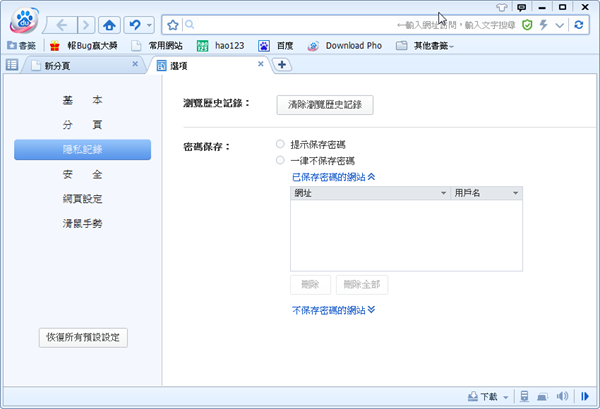Viewport: 600px width, 409px height.
Task: Open the 百度 bookmark
Action: coord(276,46)
